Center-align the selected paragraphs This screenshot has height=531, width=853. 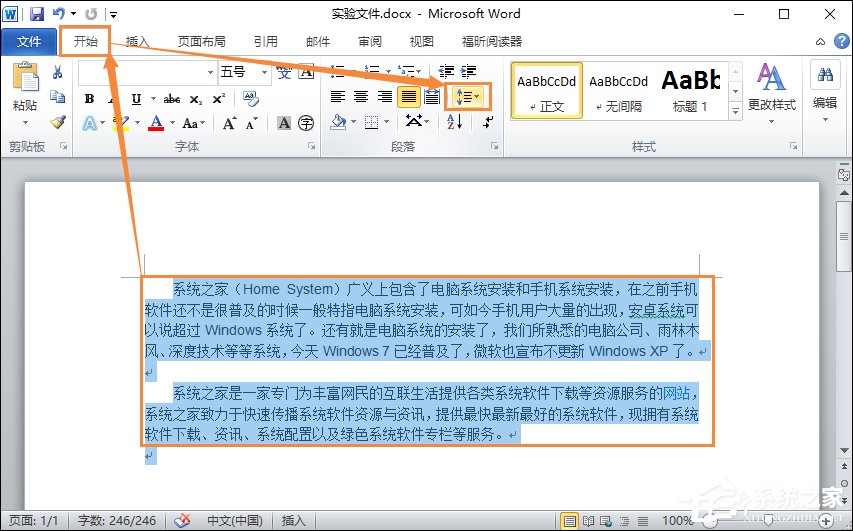(361, 97)
